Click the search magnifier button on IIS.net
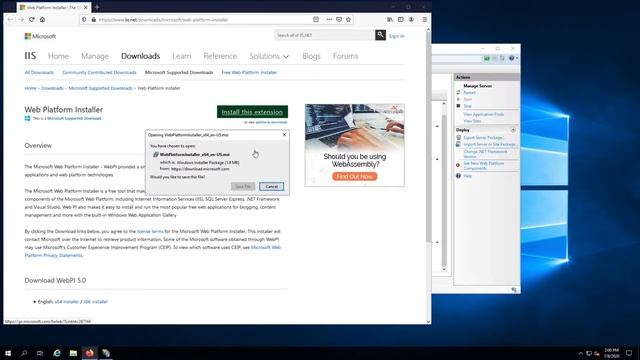The width and height of the screenshot is (640, 360). [x=380, y=35]
